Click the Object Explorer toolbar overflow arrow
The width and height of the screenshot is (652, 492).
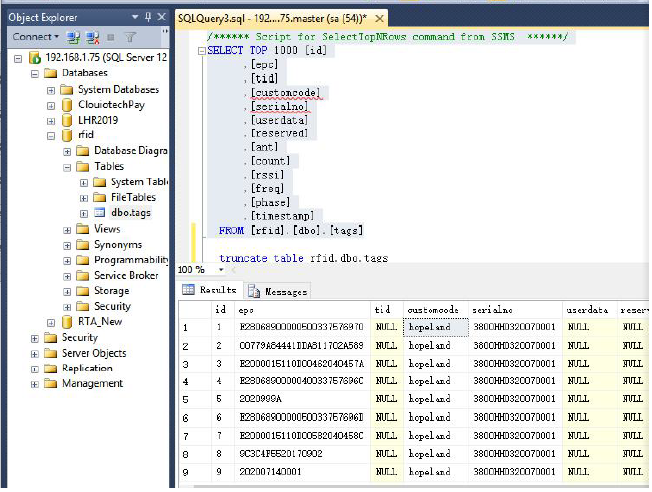coord(165,31)
